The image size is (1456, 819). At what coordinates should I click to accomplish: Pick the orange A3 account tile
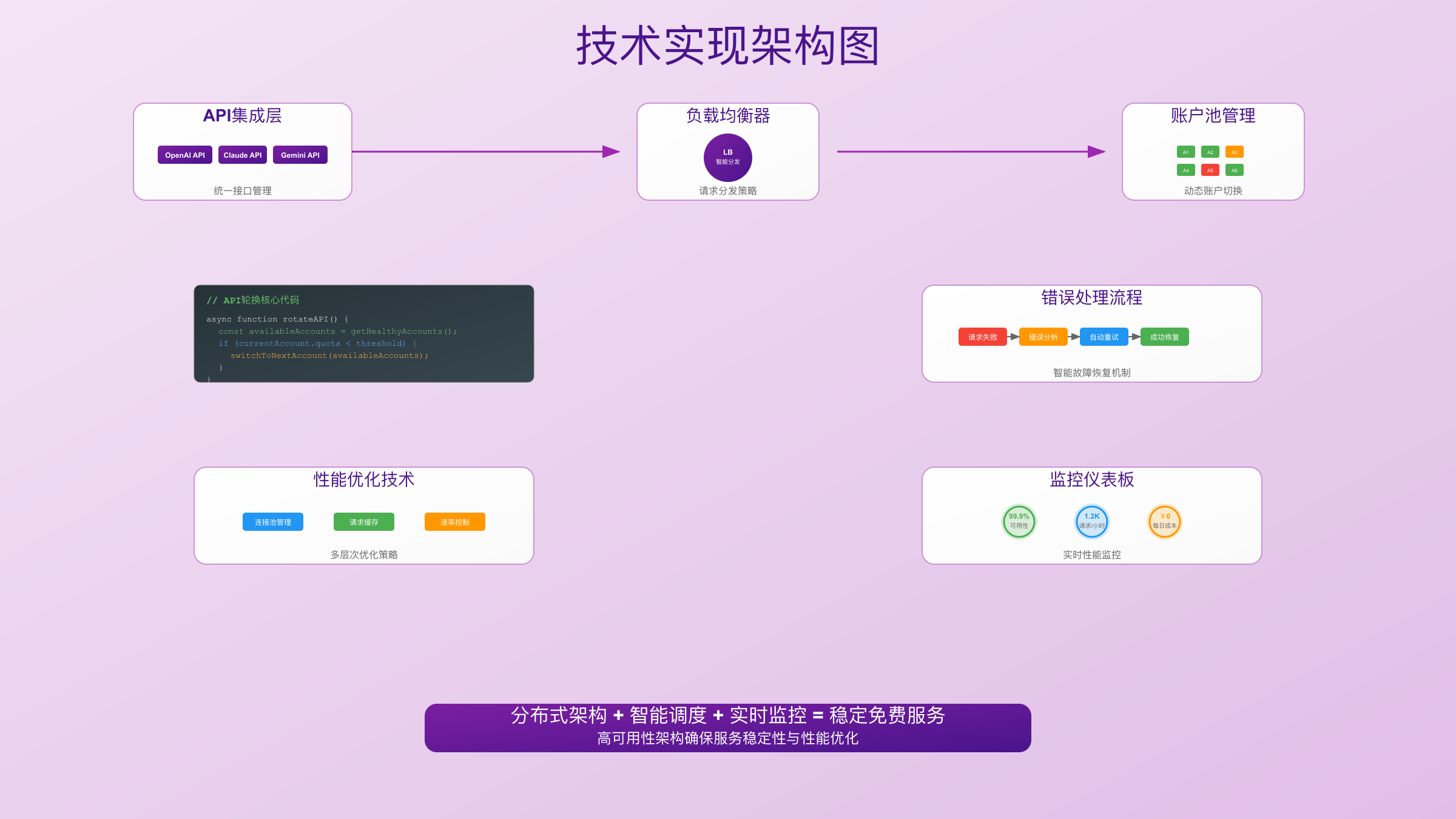click(x=1235, y=152)
